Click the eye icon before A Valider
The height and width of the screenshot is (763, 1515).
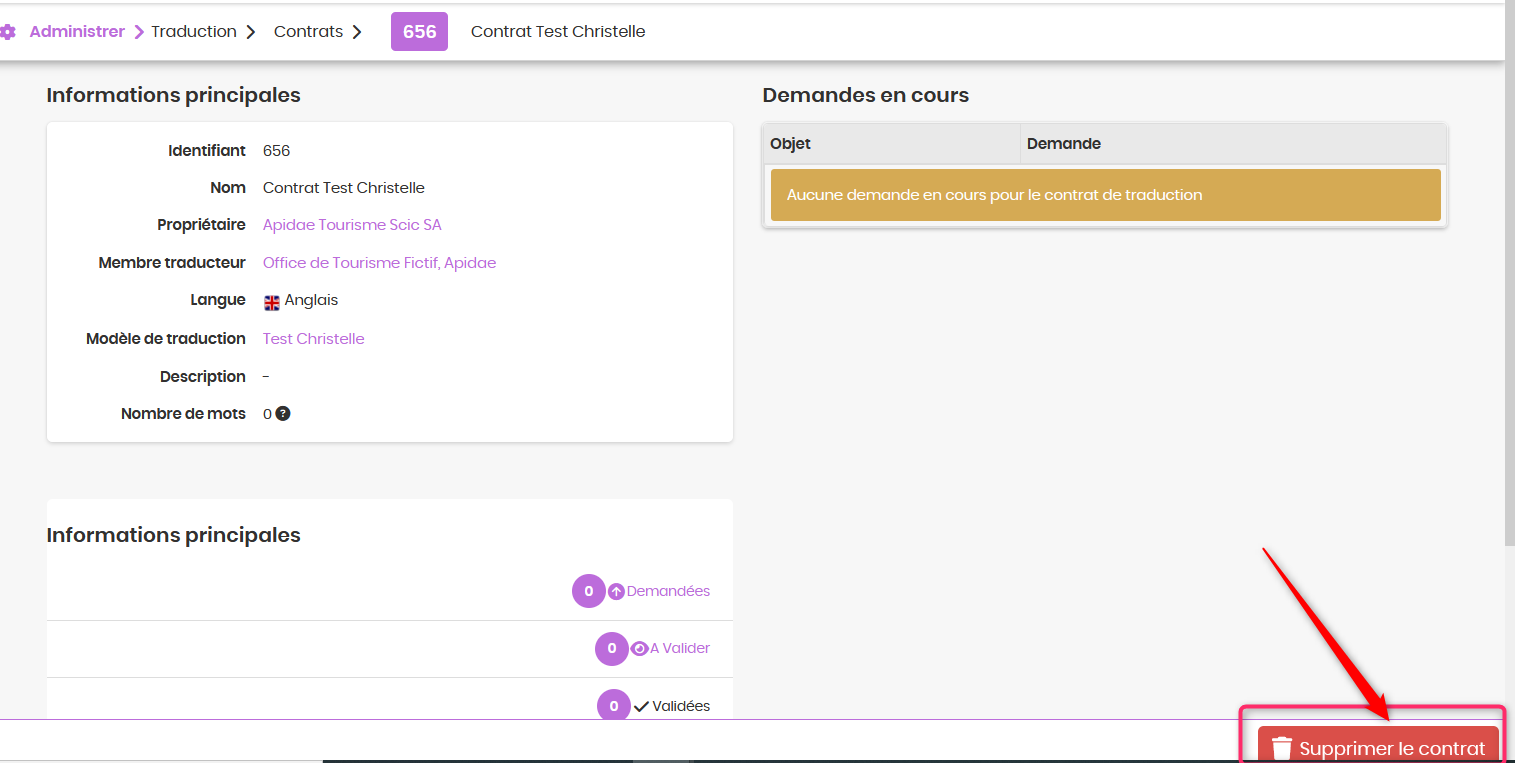point(640,648)
